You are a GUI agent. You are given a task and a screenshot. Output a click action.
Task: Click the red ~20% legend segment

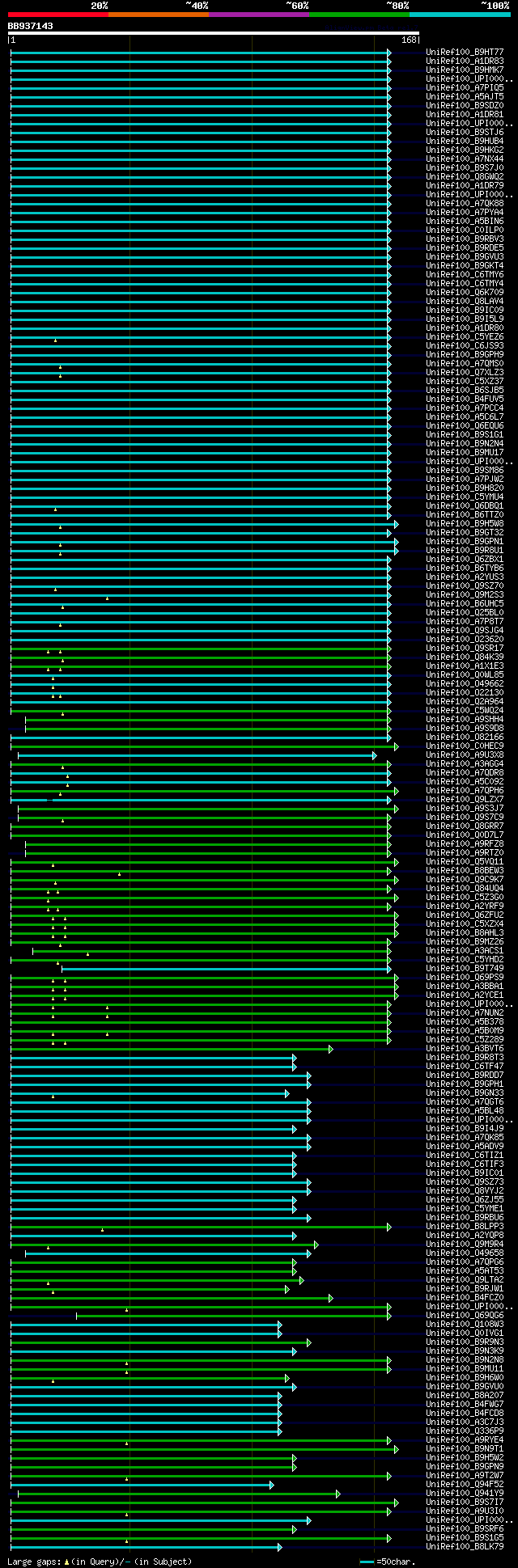click(58, 15)
